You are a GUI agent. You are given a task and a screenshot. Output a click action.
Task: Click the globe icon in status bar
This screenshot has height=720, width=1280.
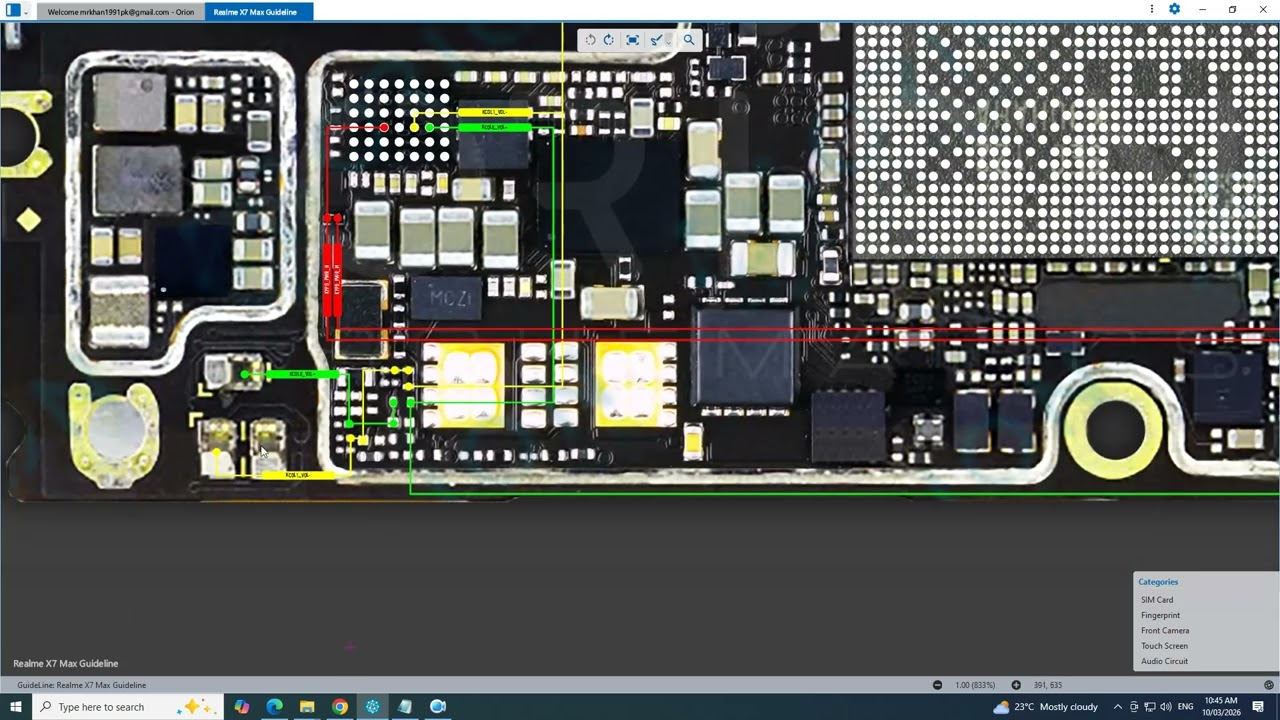point(1268,685)
